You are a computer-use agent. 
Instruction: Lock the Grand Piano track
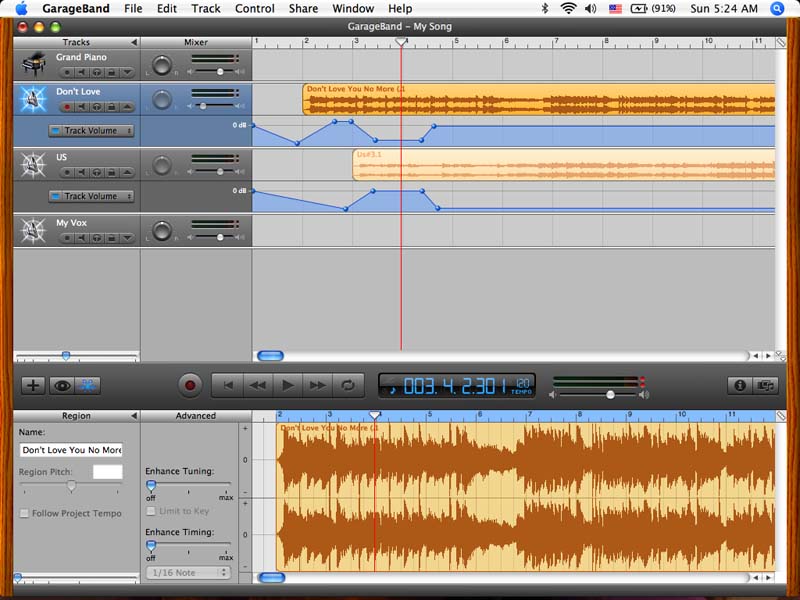(111, 72)
